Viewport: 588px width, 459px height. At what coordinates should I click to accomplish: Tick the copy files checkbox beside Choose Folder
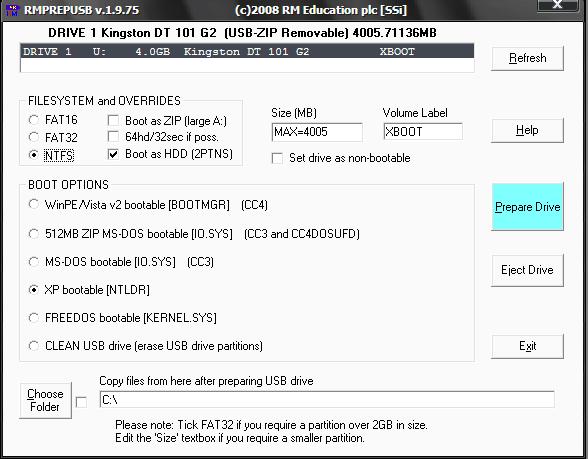pyautogui.click(x=81, y=402)
